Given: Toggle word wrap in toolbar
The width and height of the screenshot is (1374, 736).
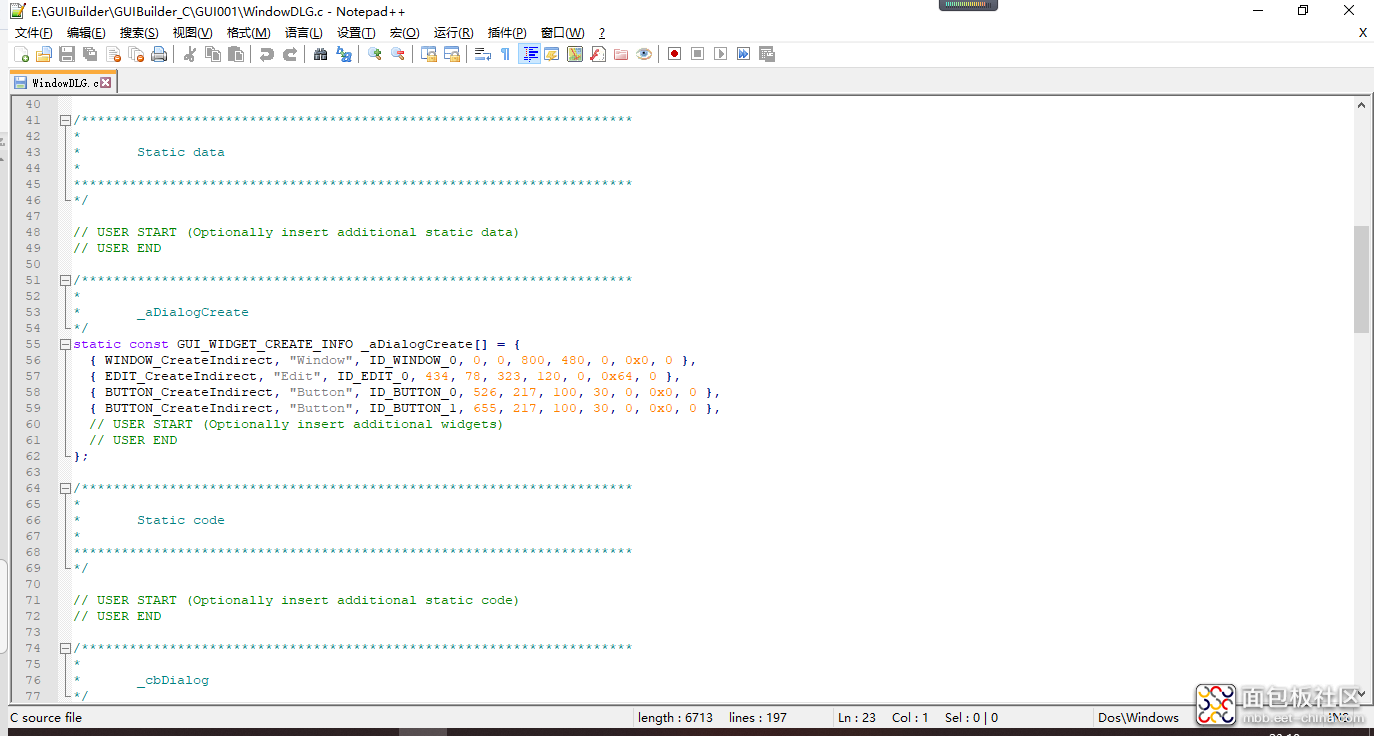Looking at the screenshot, I should point(482,54).
